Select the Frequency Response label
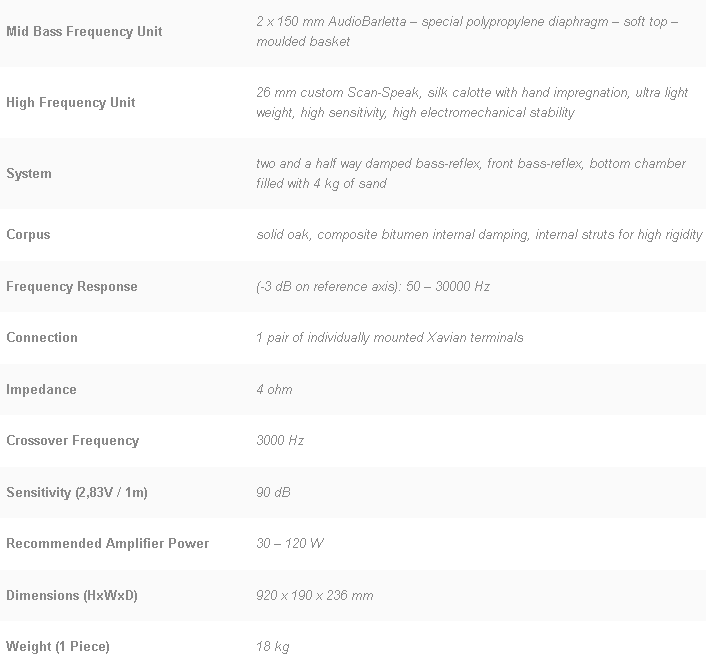This screenshot has height=660, width=706. point(72,286)
